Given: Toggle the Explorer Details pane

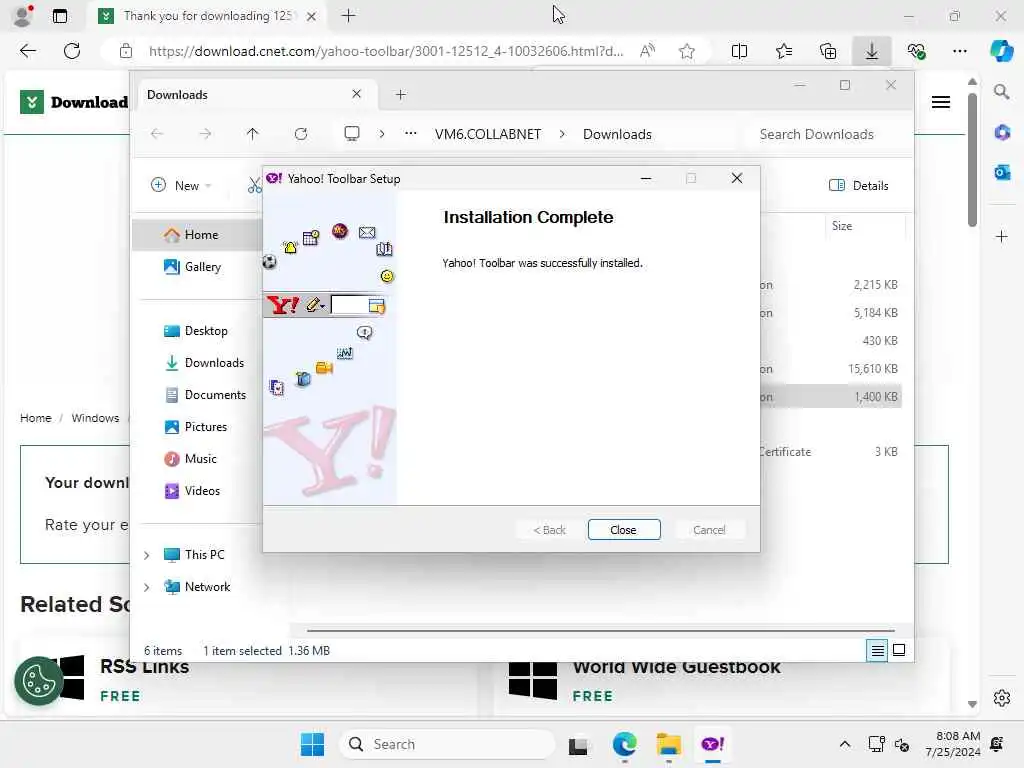Looking at the screenshot, I should click(858, 185).
